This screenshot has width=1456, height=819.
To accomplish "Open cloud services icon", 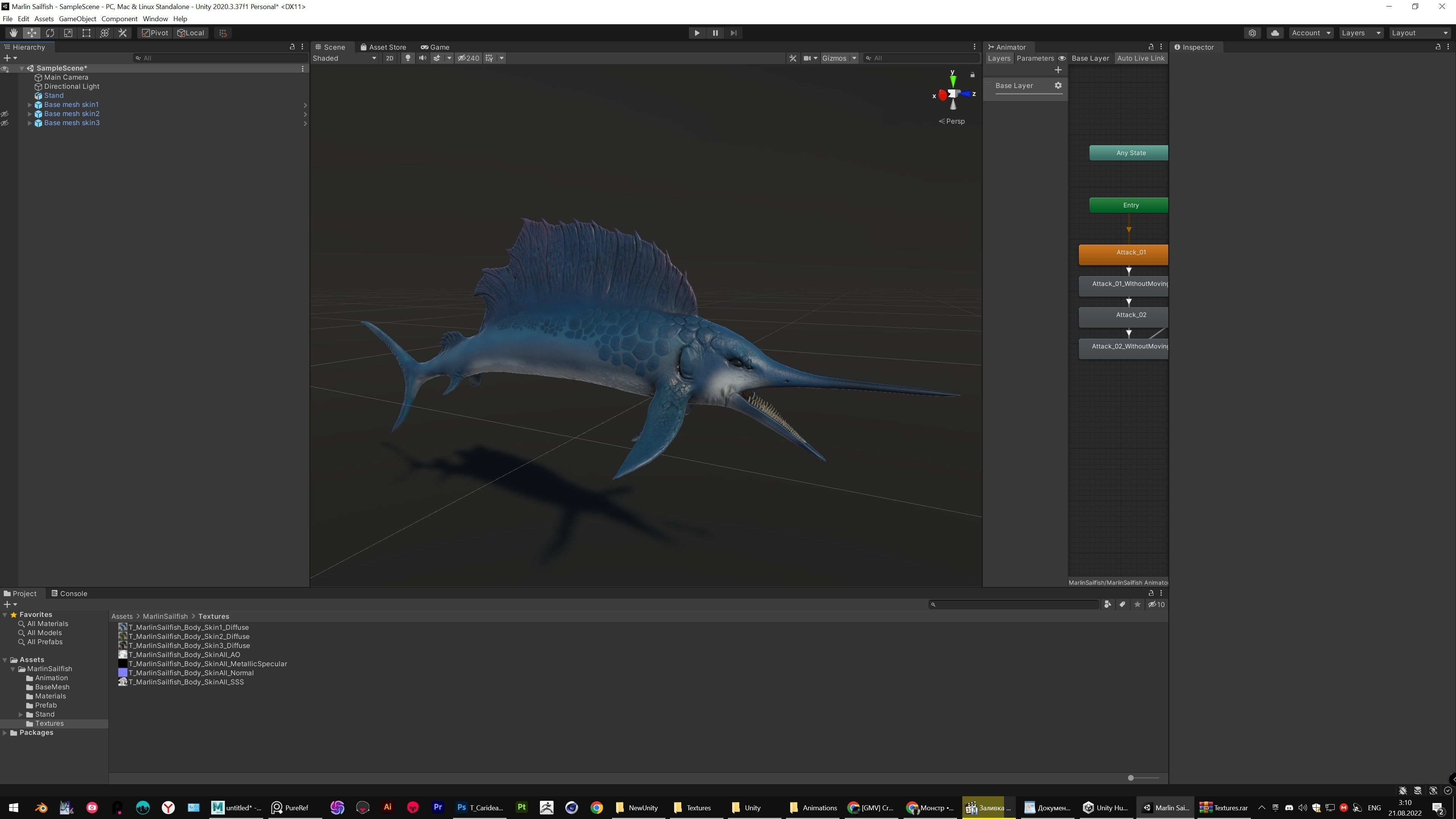I will point(1274,33).
